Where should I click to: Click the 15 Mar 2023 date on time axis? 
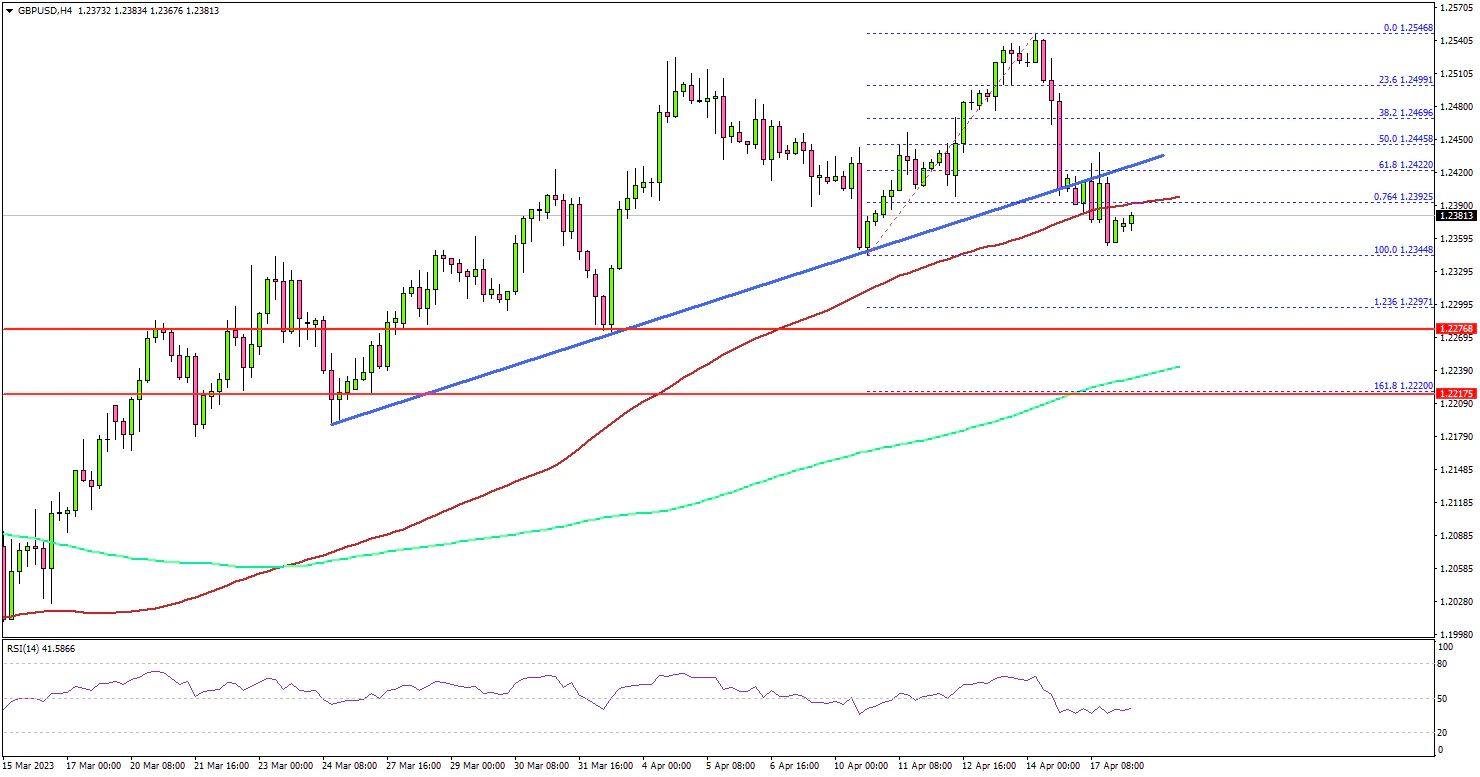[x=30, y=765]
